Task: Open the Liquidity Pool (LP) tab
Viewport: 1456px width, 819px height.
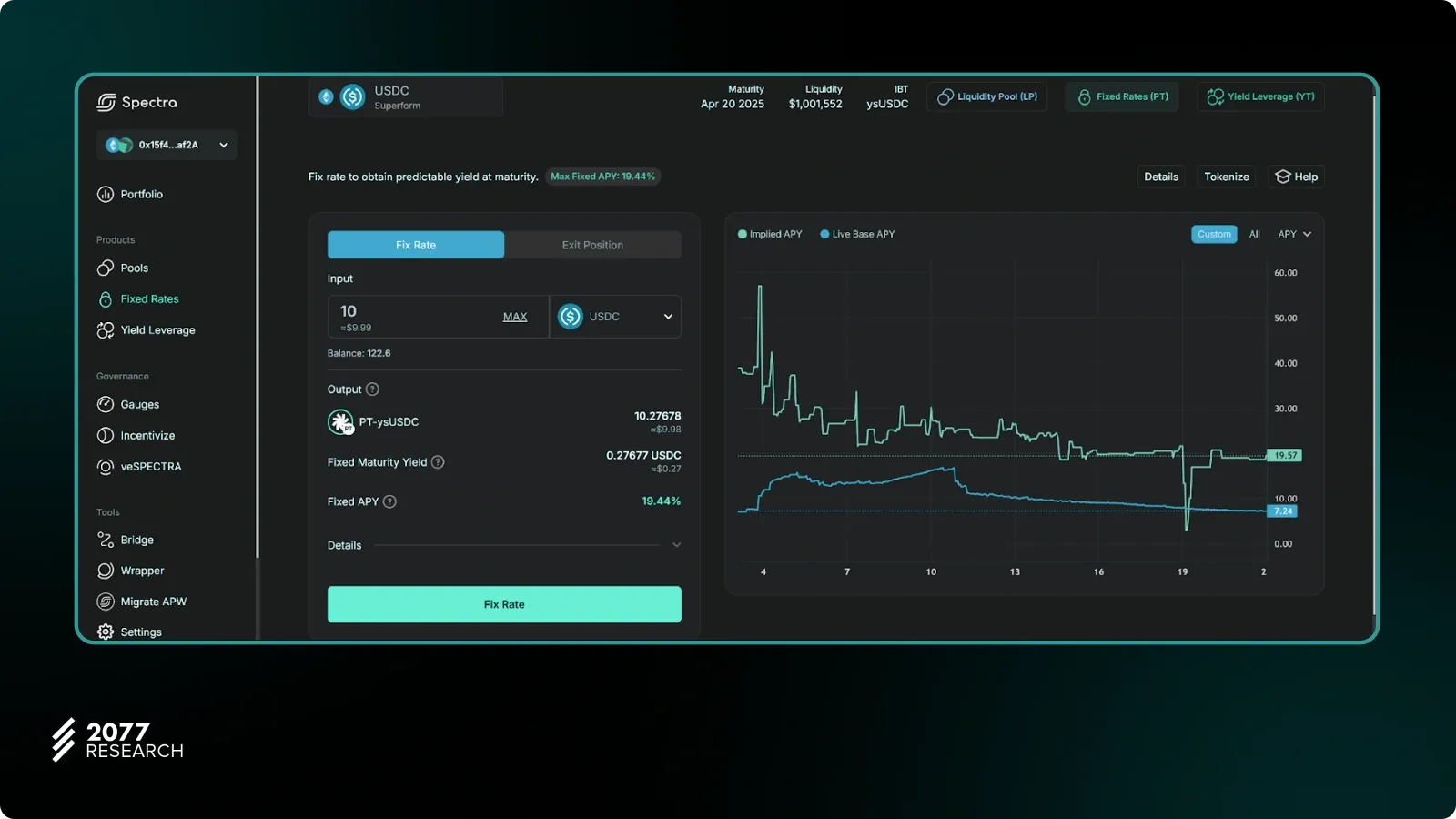Action: pyautogui.click(x=987, y=96)
